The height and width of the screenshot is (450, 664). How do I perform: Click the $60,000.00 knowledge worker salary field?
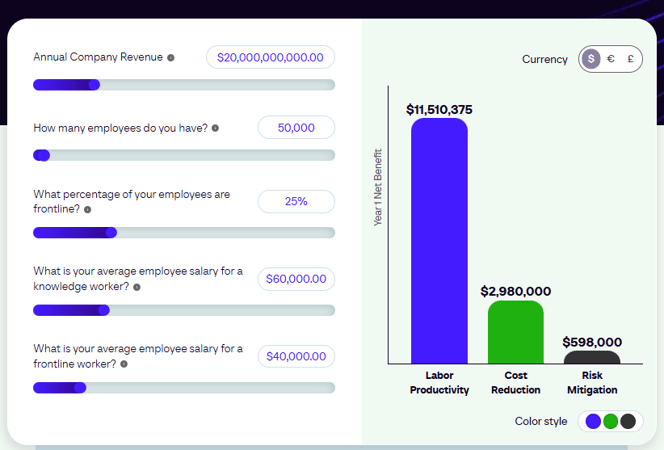296,279
